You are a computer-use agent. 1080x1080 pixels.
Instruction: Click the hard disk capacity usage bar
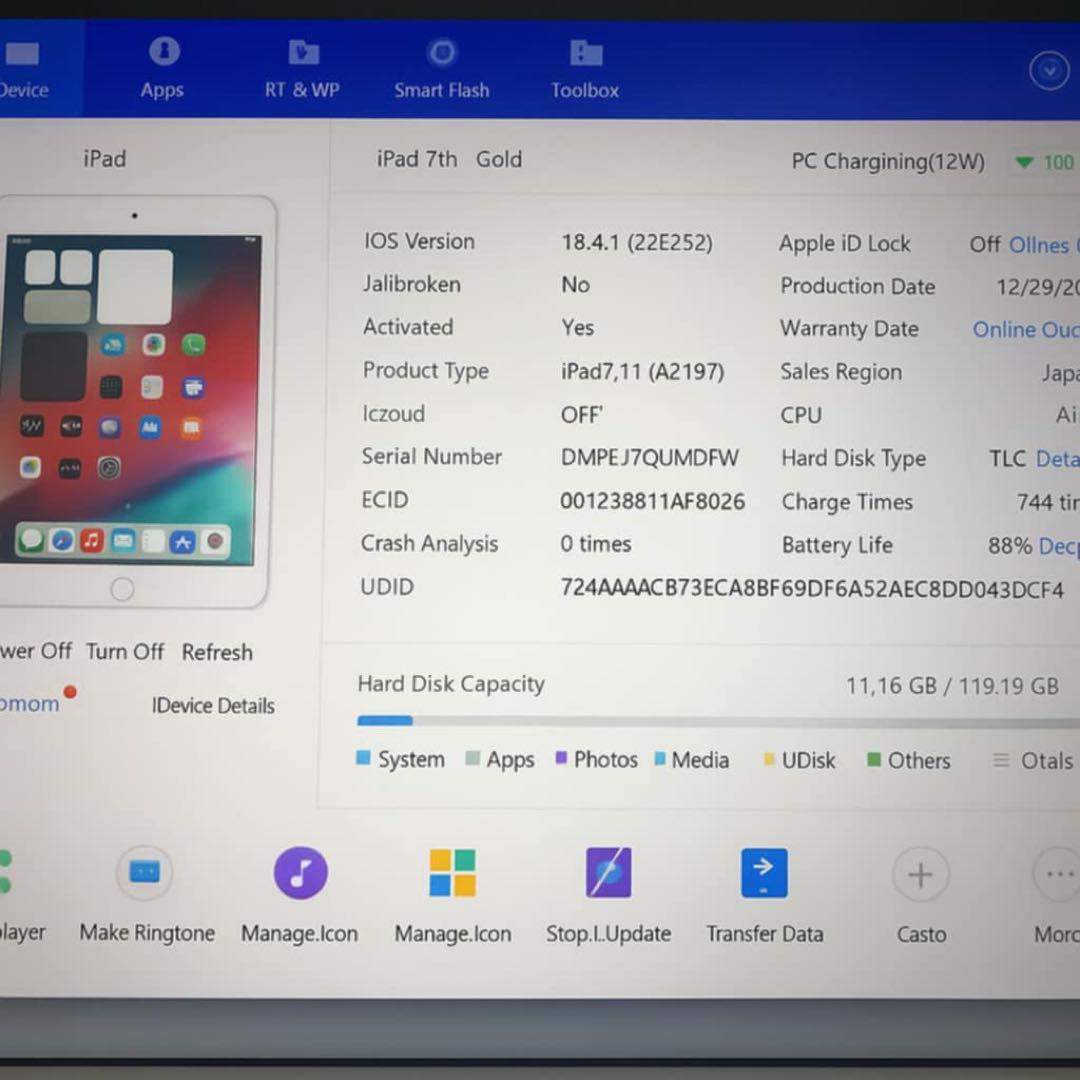click(718, 721)
